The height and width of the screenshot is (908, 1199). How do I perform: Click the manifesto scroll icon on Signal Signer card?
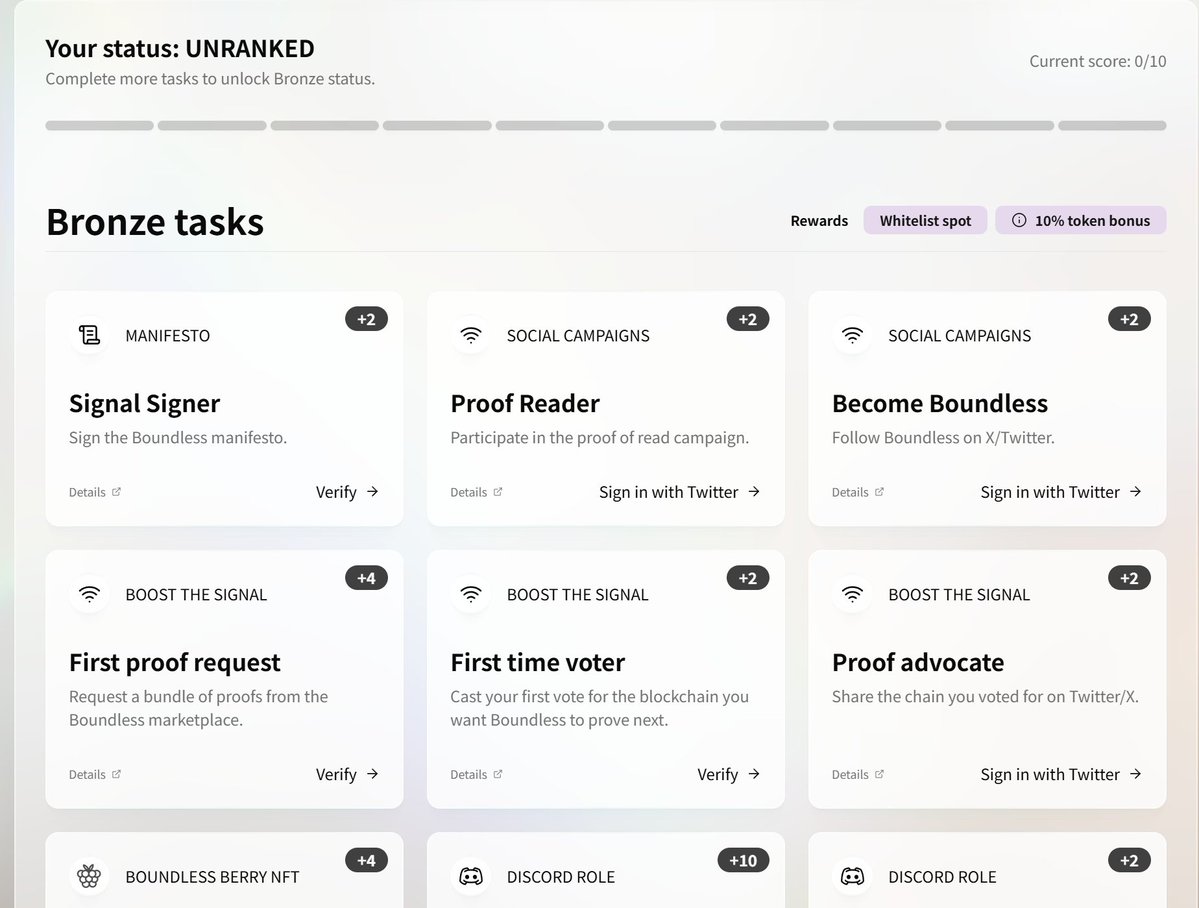pyautogui.click(x=89, y=335)
